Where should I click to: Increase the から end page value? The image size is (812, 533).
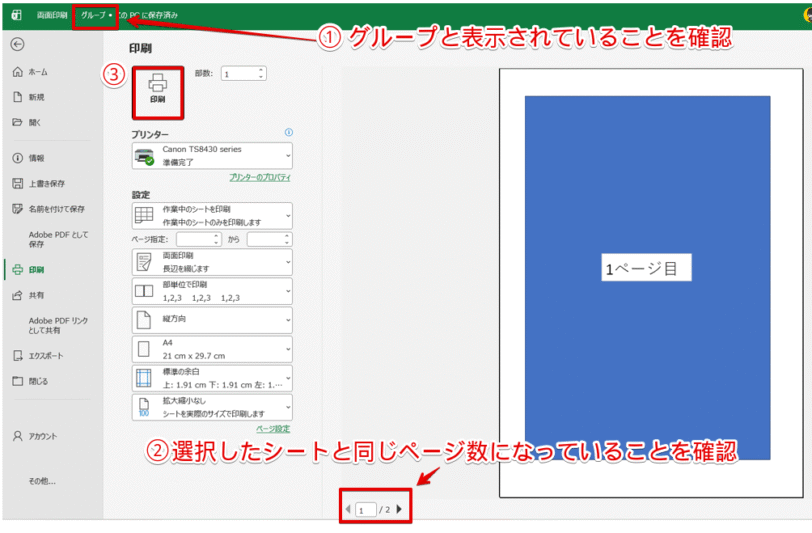(x=287, y=236)
